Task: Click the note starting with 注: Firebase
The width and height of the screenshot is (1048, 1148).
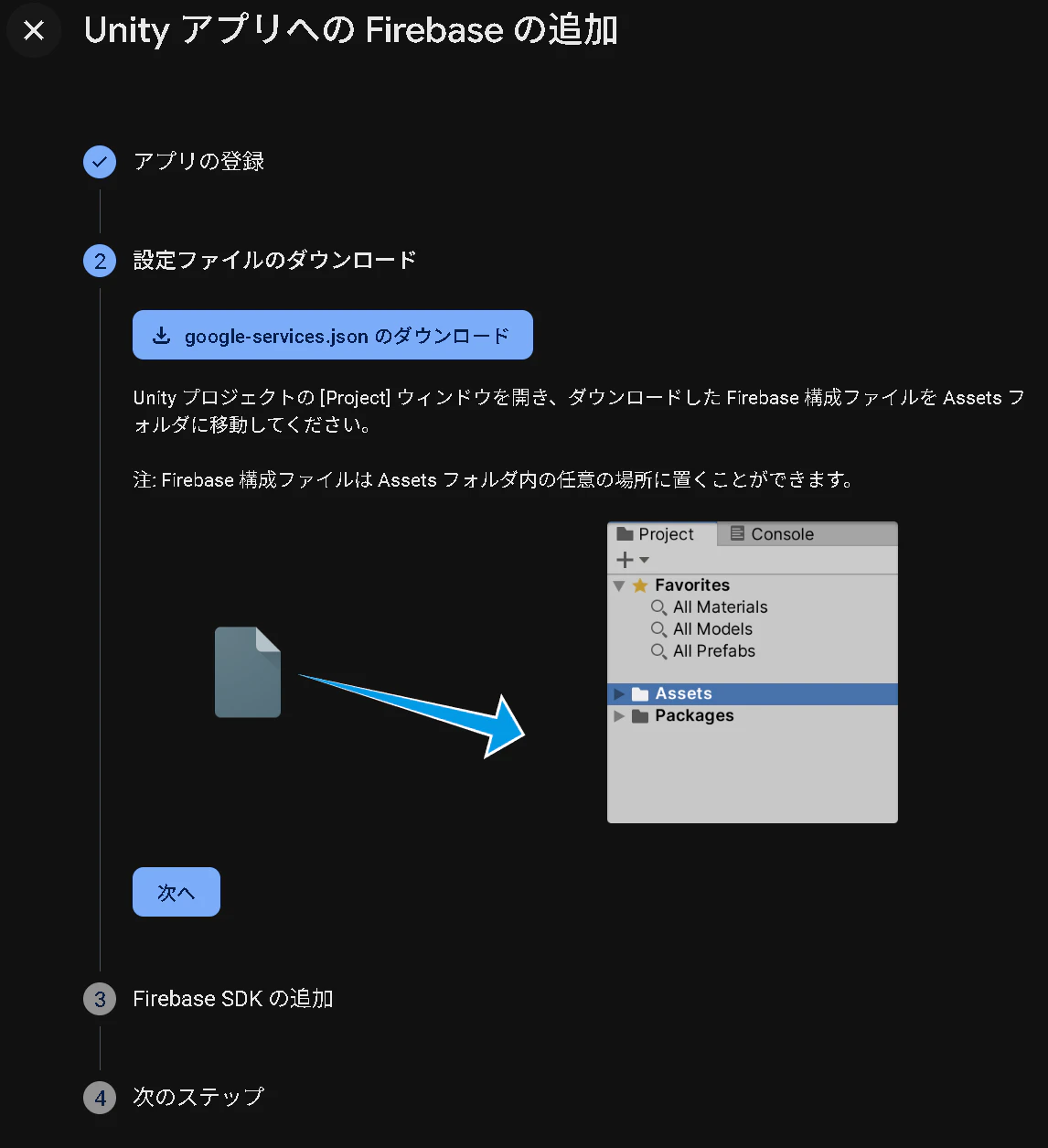Action: pos(494,479)
